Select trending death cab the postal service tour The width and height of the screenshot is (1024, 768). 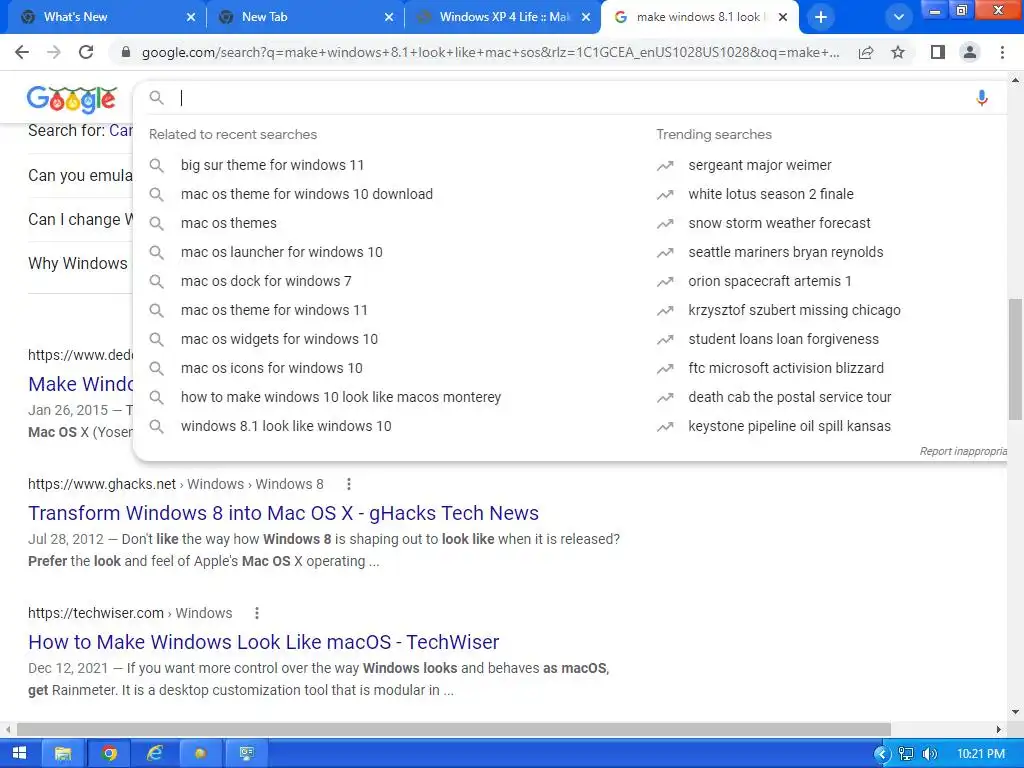tap(790, 397)
